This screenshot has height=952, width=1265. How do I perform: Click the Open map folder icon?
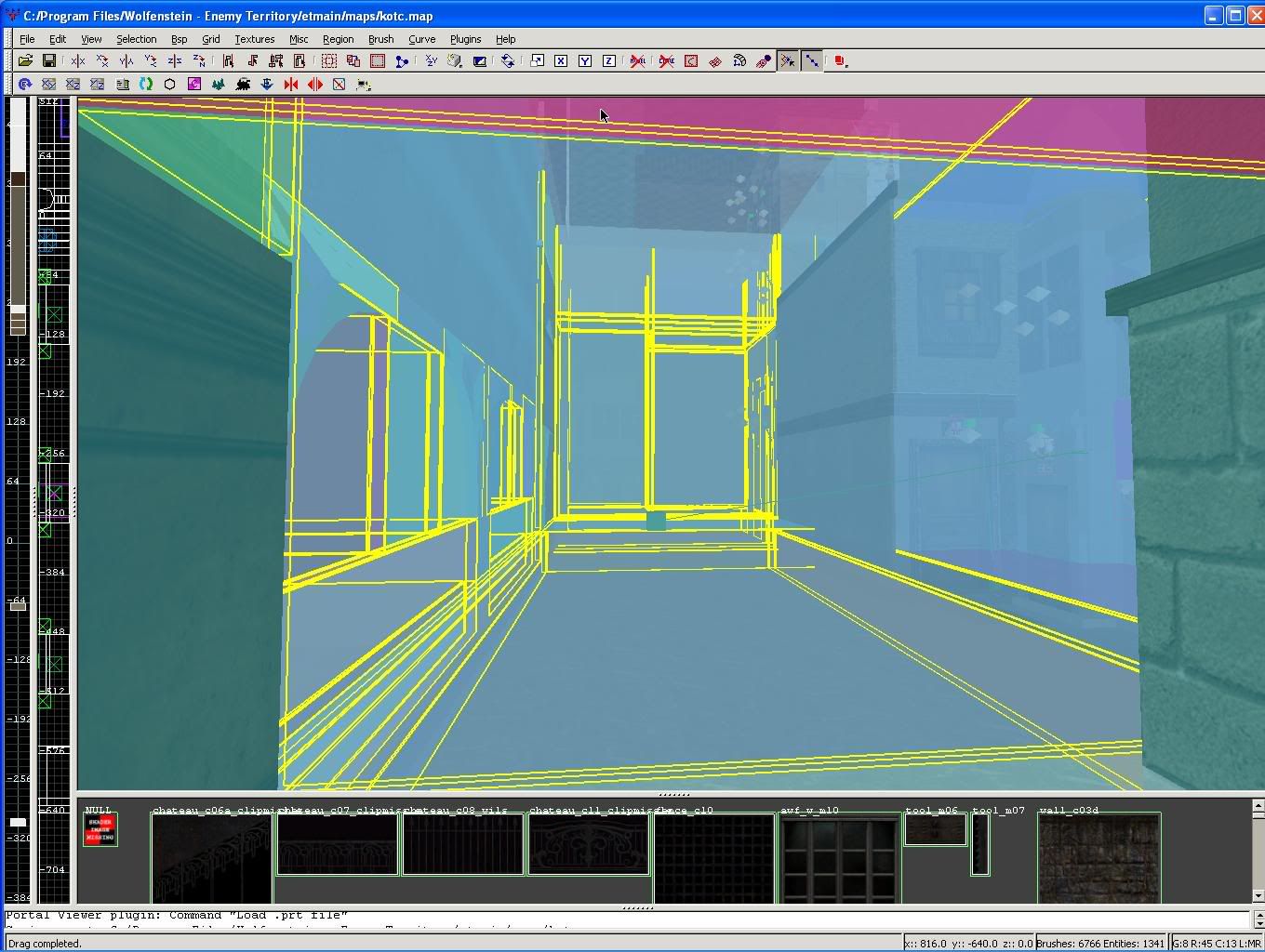(x=25, y=61)
